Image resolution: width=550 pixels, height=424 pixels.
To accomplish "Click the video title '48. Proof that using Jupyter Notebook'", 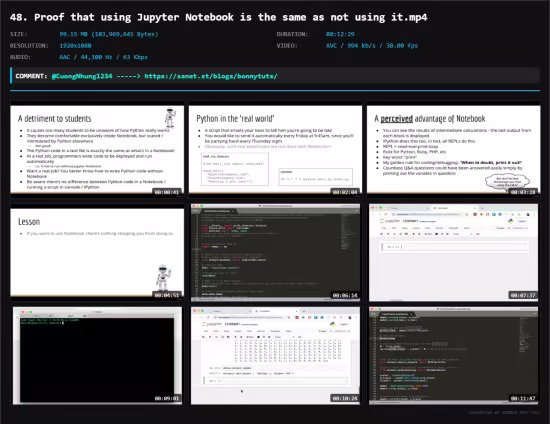I will [x=219, y=17].
